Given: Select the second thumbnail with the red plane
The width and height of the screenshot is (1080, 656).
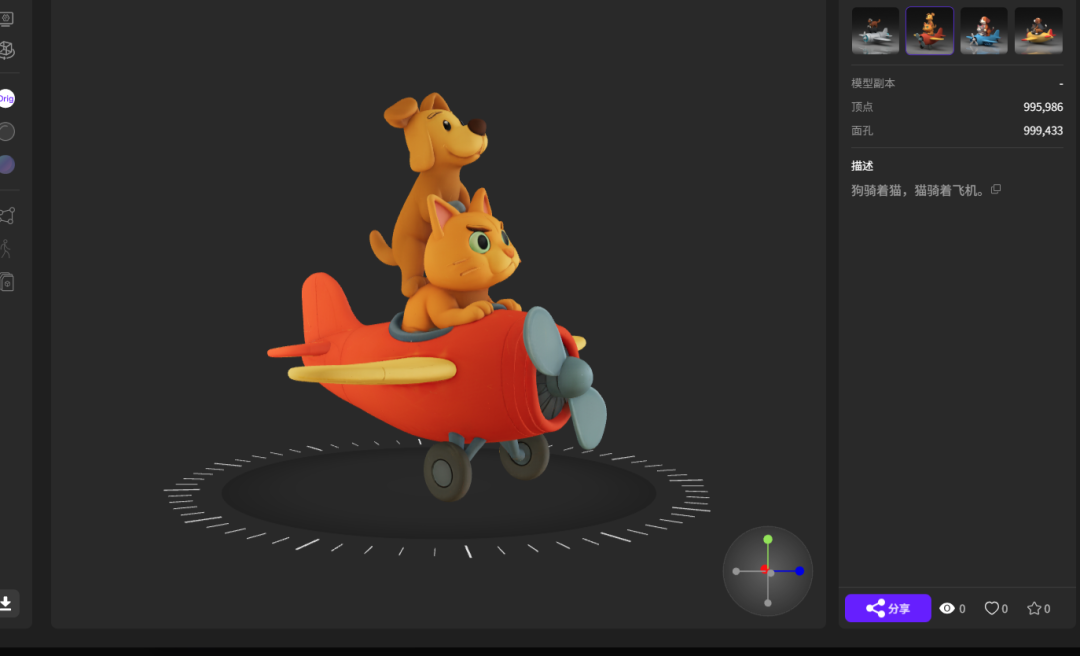Looking at the screenshot, I should (x=929, y=31).
